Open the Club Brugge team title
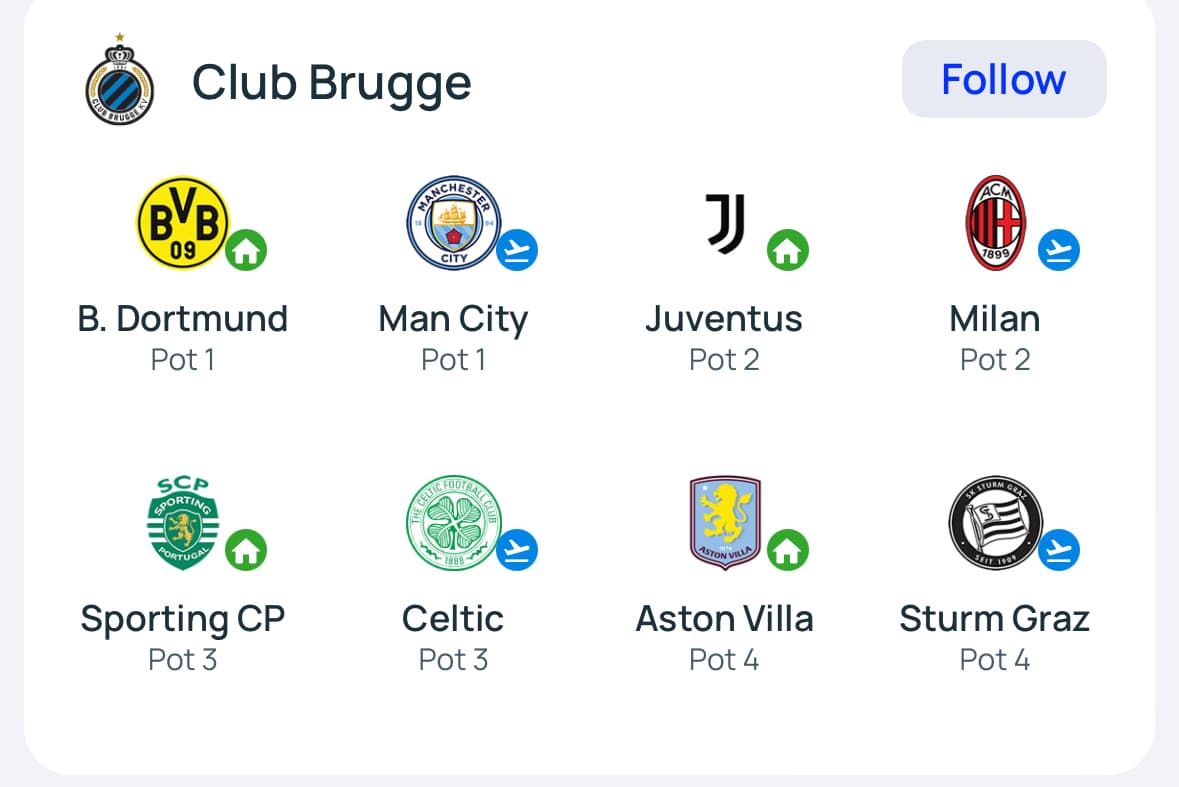 331,82
